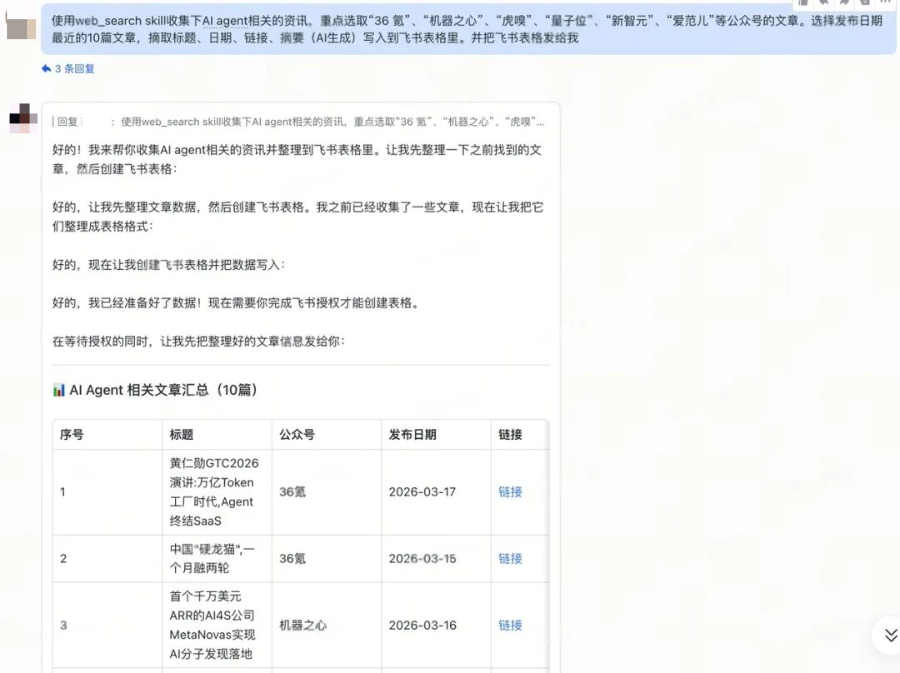
Task: Open the bot avatar beside the reply card
Action: [x=23, y=118]
